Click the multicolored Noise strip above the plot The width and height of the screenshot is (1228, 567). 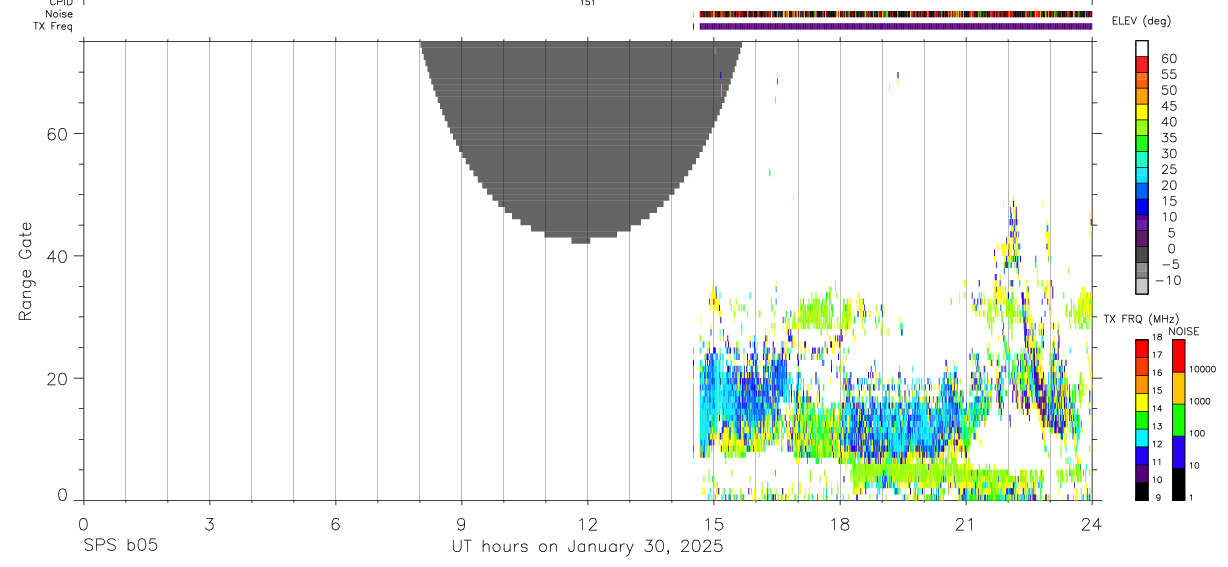pos(895,14)
